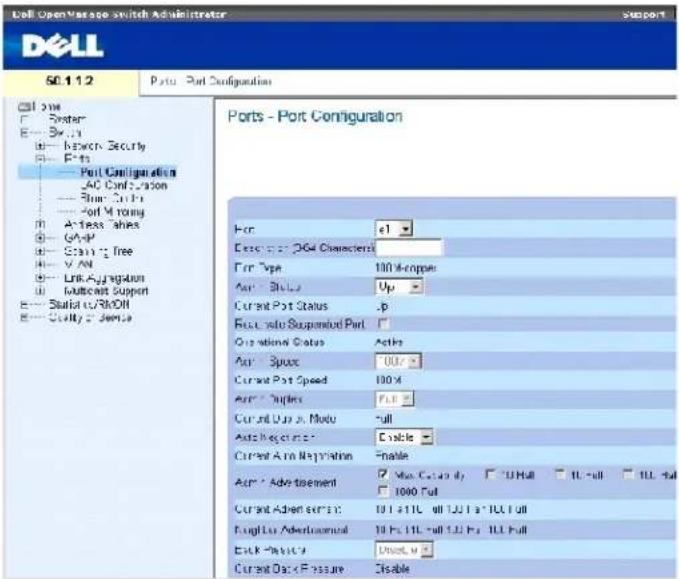679x579 pixels.
Task: Open the Back Pressure dropdown
Action: [x=404, y=550]
